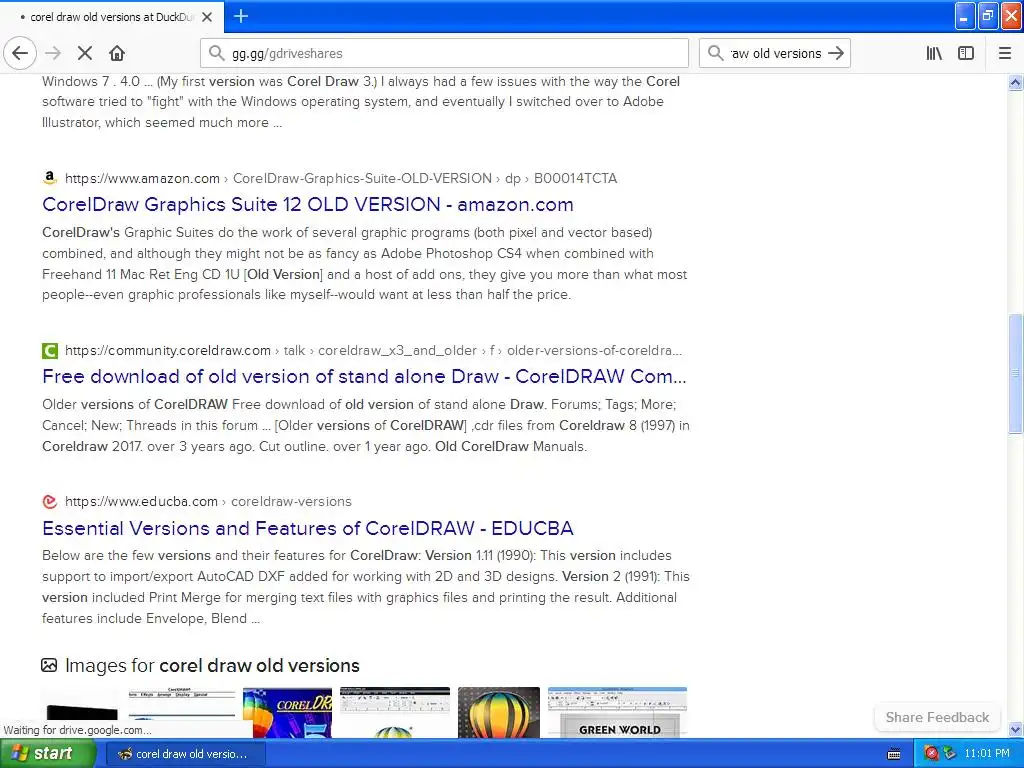Open the Firefox home page
The image size is (1024, 768).
point(117,54)
